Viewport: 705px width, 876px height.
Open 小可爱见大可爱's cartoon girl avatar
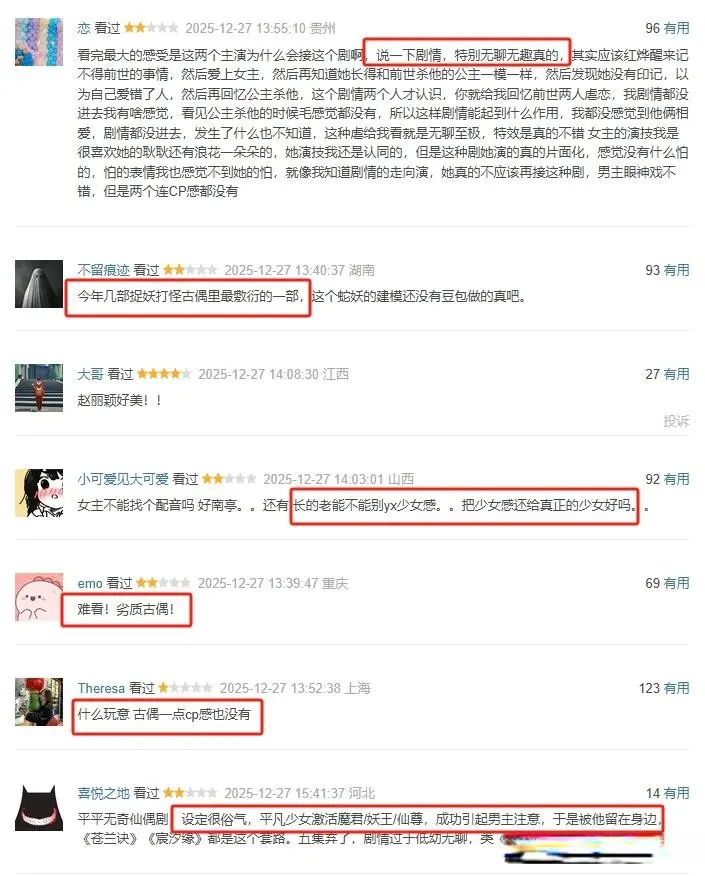(39, 493)
